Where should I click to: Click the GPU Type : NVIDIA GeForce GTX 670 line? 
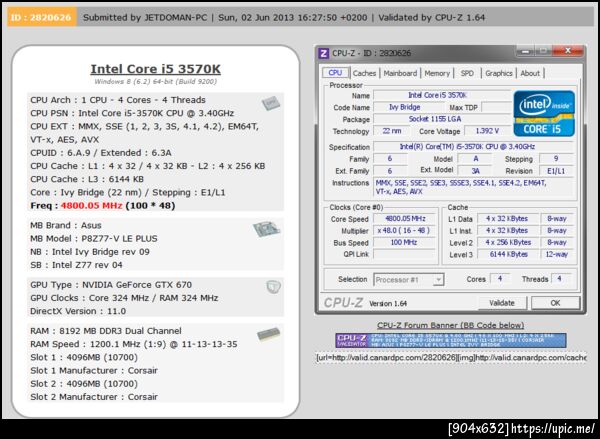click(x=111, y=285)
